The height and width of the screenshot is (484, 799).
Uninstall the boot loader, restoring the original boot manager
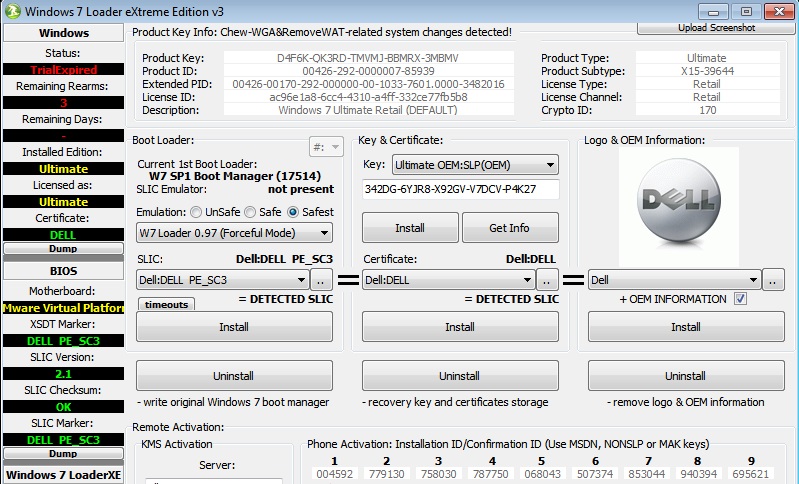tap(234, 375)
